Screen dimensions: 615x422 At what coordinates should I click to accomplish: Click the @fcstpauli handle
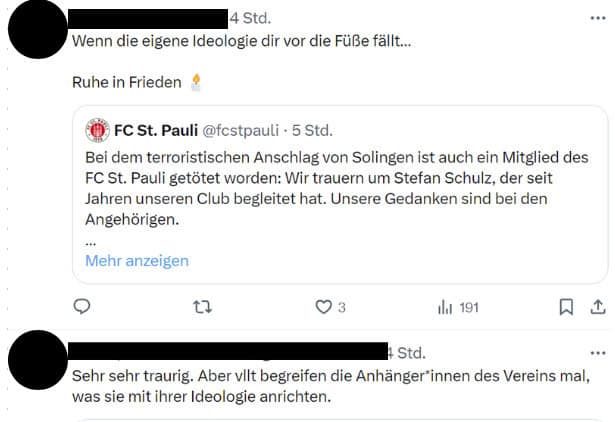pos(242,130)
